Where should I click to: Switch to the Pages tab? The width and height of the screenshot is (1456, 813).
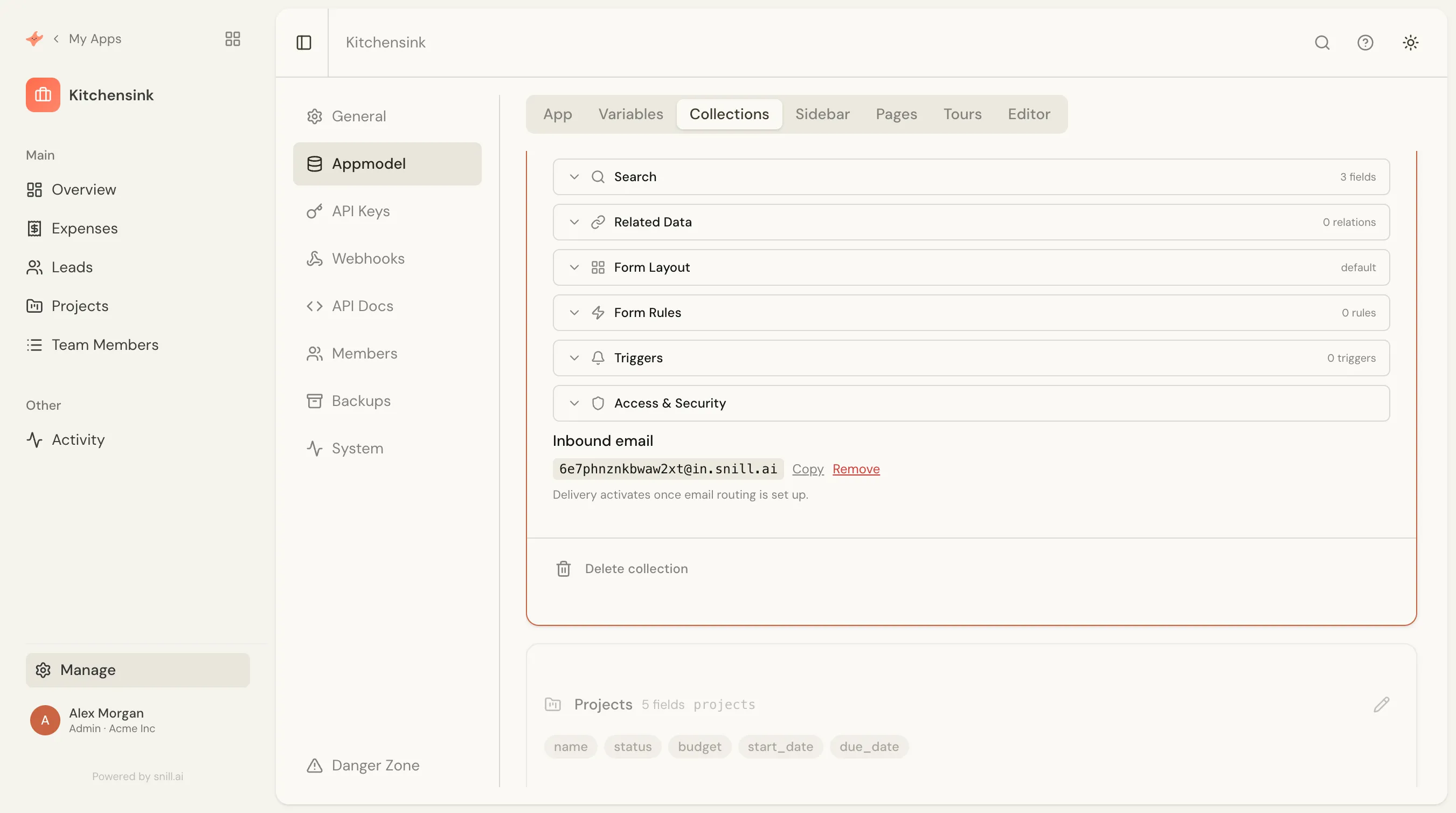(x=897, y=114)
